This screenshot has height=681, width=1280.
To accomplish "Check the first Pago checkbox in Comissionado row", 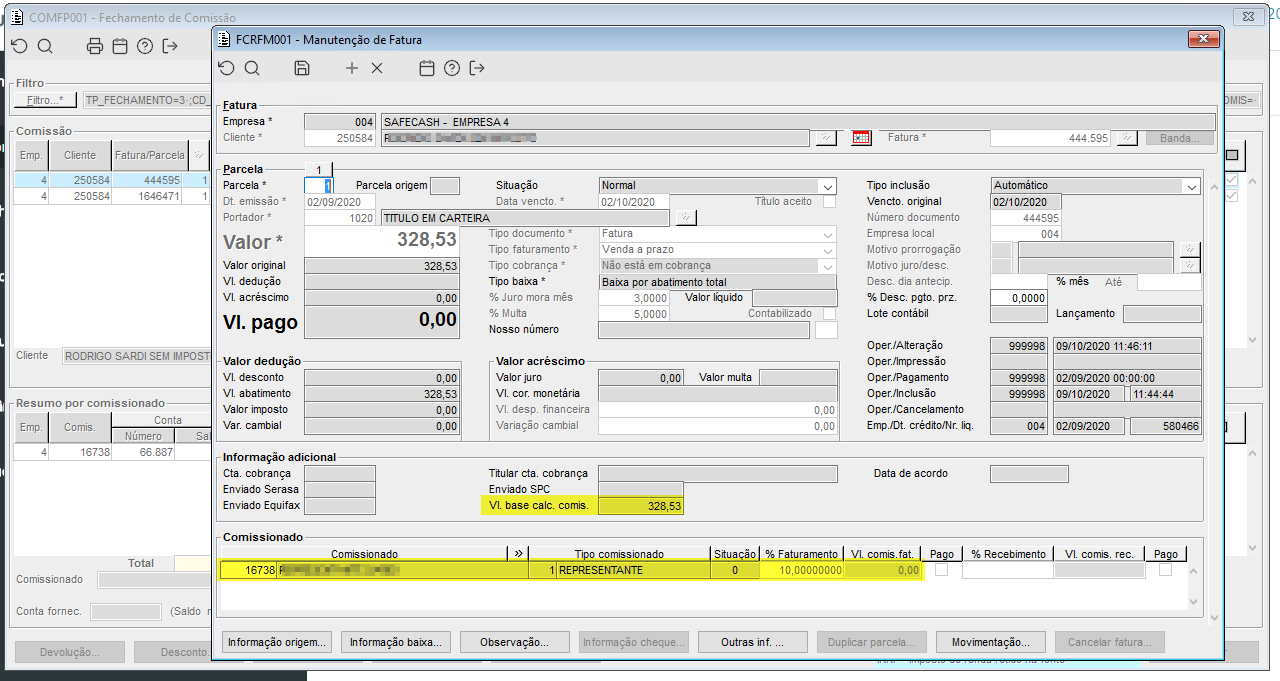I will (x=941, y=570).
